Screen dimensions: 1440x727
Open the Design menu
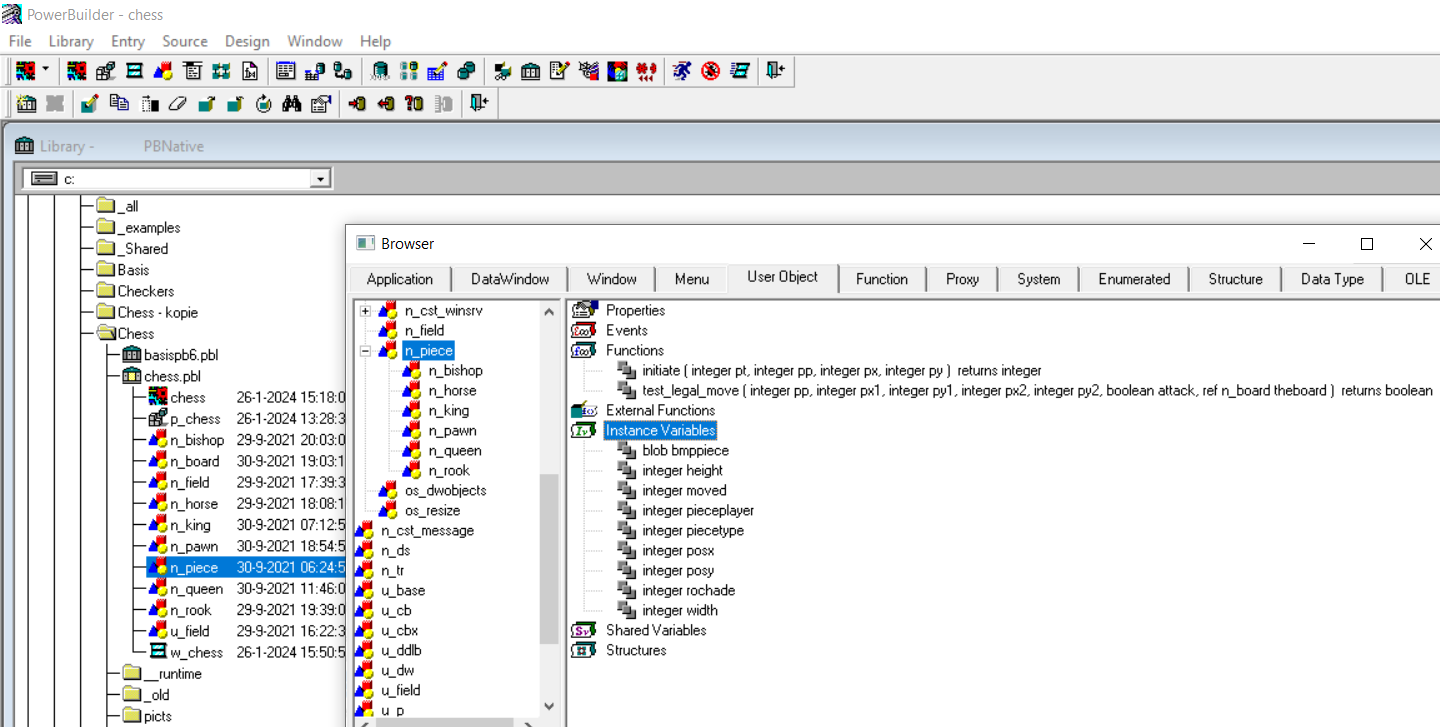click(247, 41)
